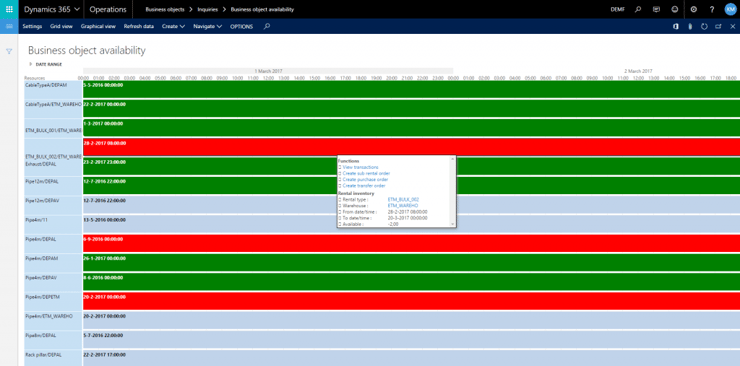Screen dimensions: 740x366
Task: Click the DEMF company selector
Action: pos(617,9)
